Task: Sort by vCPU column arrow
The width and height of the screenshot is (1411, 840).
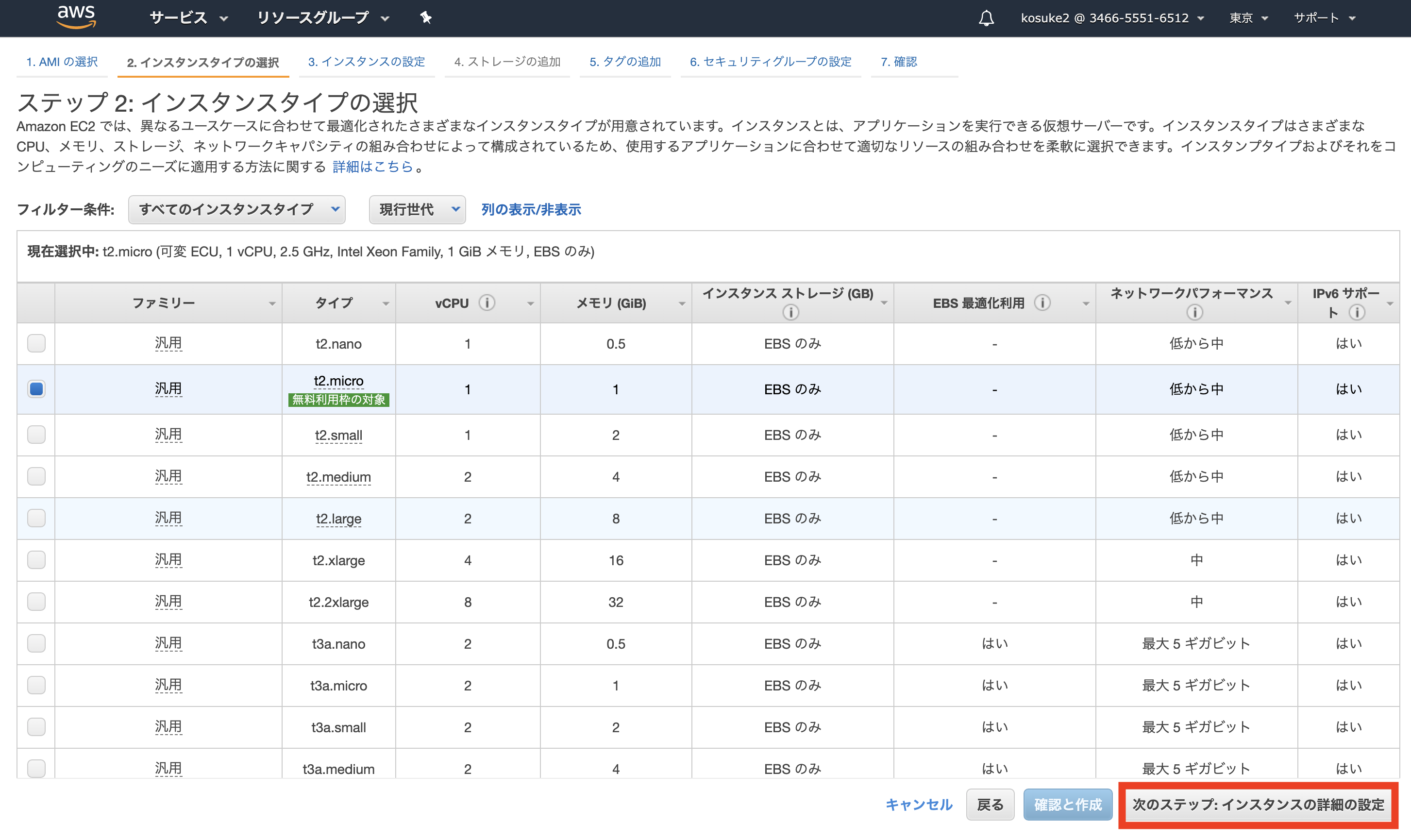Action: pos(530,304)
